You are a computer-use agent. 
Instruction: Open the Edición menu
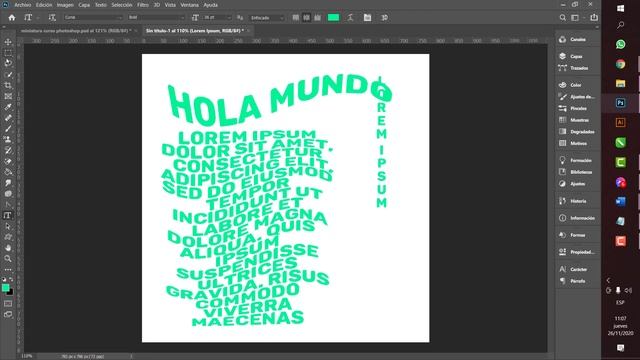click(44, 5)
